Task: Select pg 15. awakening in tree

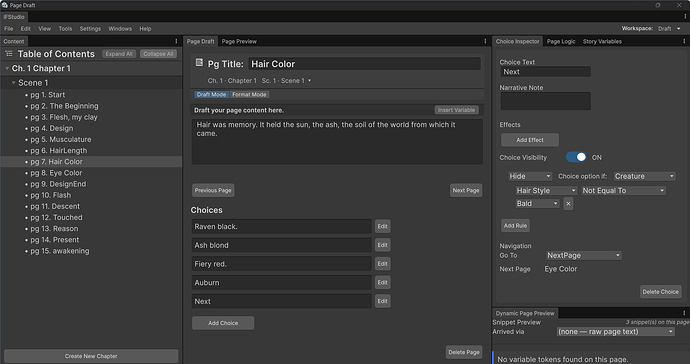Action: 91,251
